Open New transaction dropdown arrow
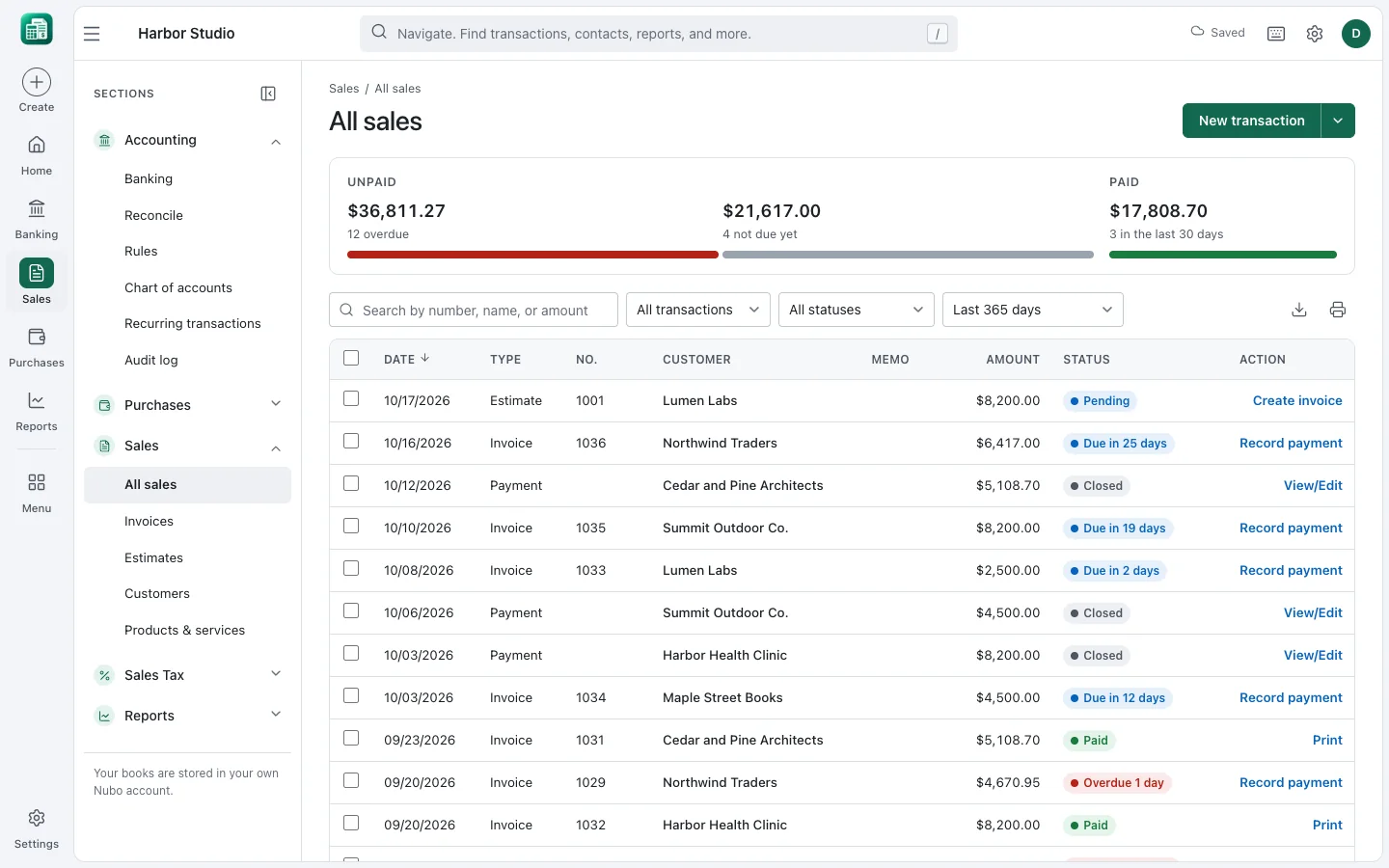The height and width of the screenshot is (868, 1389). [x=1338, y=121]
